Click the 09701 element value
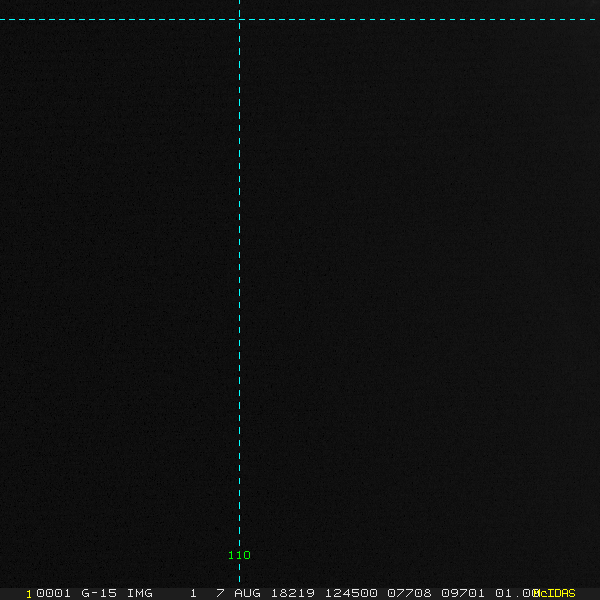This screenshot has width=600, height=600. tap(463, 593)
